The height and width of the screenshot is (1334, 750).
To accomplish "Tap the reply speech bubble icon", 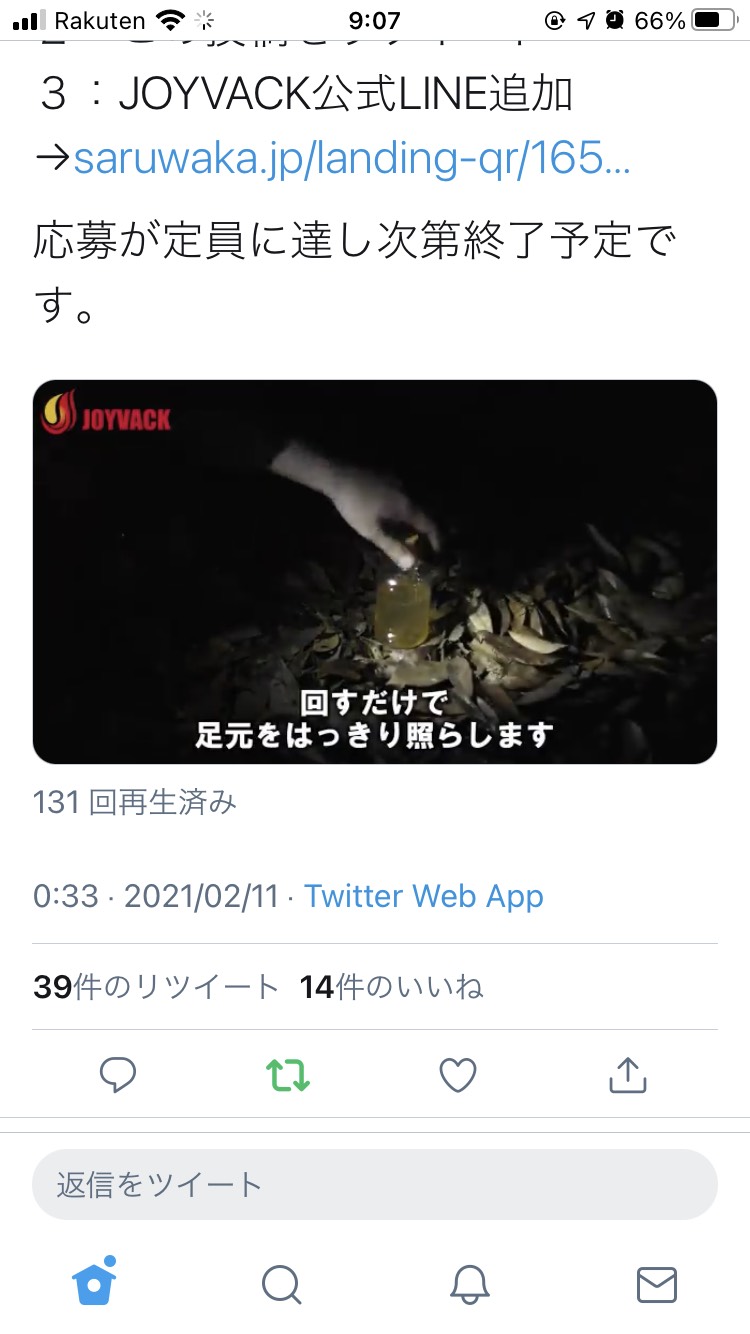I will coord(118,1075).
